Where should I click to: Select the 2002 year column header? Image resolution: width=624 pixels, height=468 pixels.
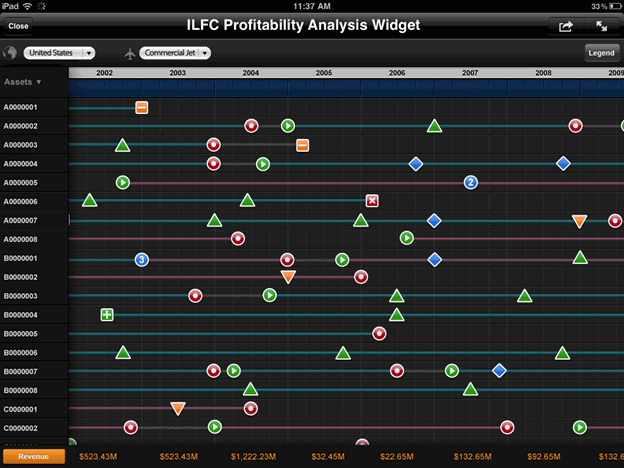(x=104, y=73)
